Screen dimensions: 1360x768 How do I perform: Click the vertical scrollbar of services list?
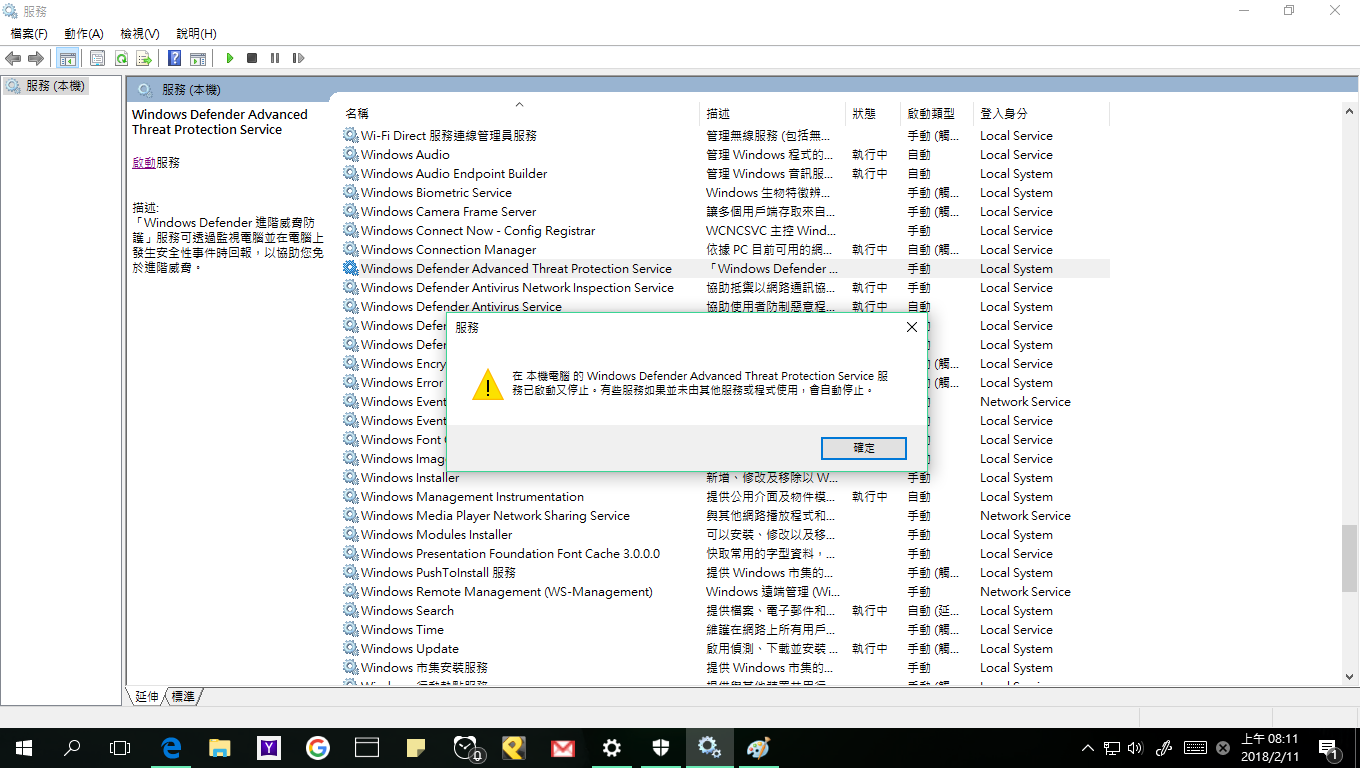pyautogui.click(x=1350, y=557)
